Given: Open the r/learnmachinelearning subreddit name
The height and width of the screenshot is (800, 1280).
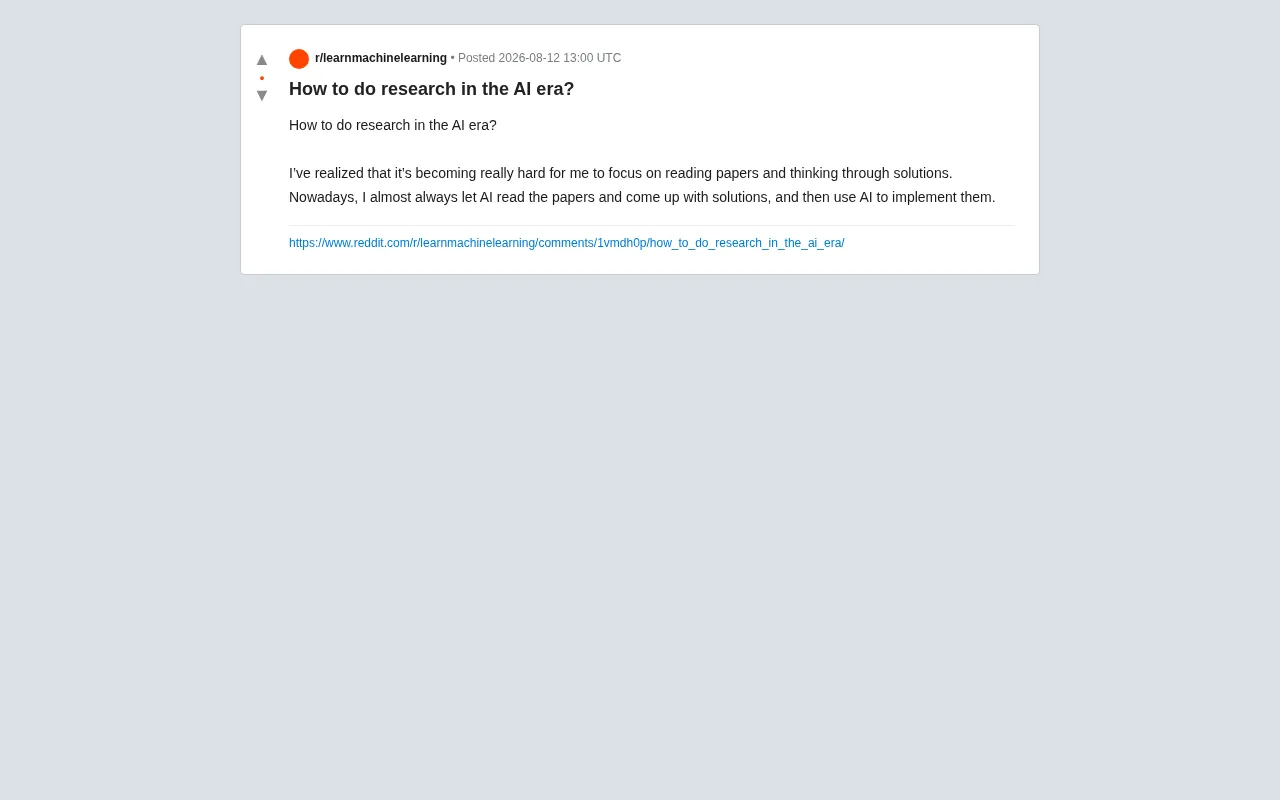Looking at the screenshot, I should coord(381,58).
